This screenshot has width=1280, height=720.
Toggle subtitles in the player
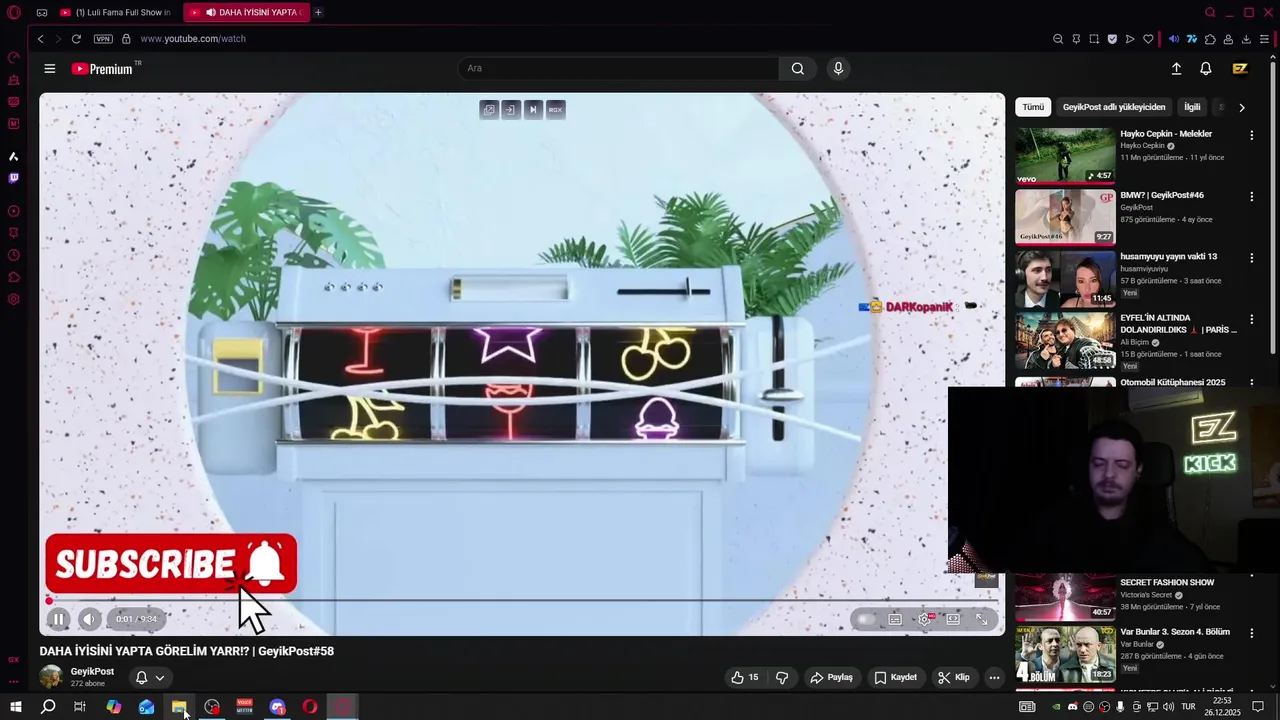pyautogui.click(x=895, y=619)
